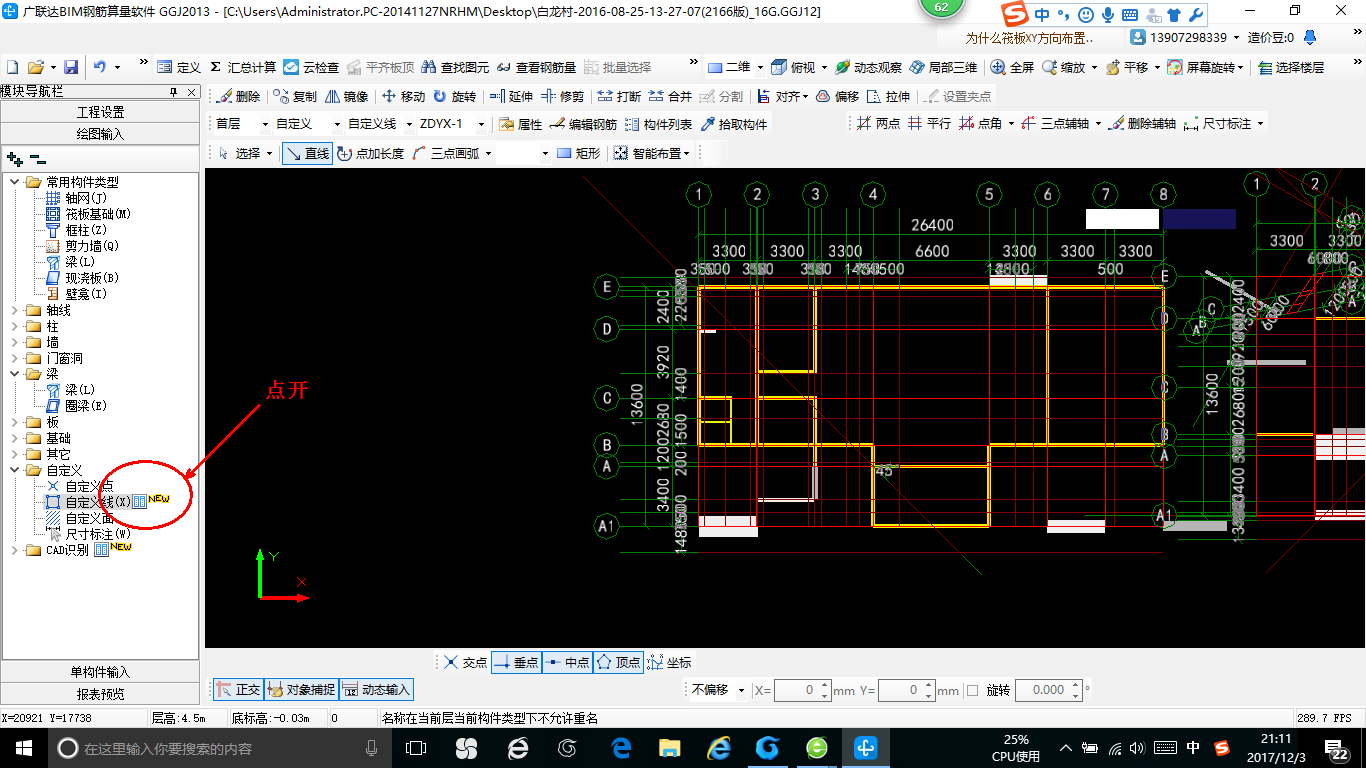Click the New file icon

coord(12,67)
